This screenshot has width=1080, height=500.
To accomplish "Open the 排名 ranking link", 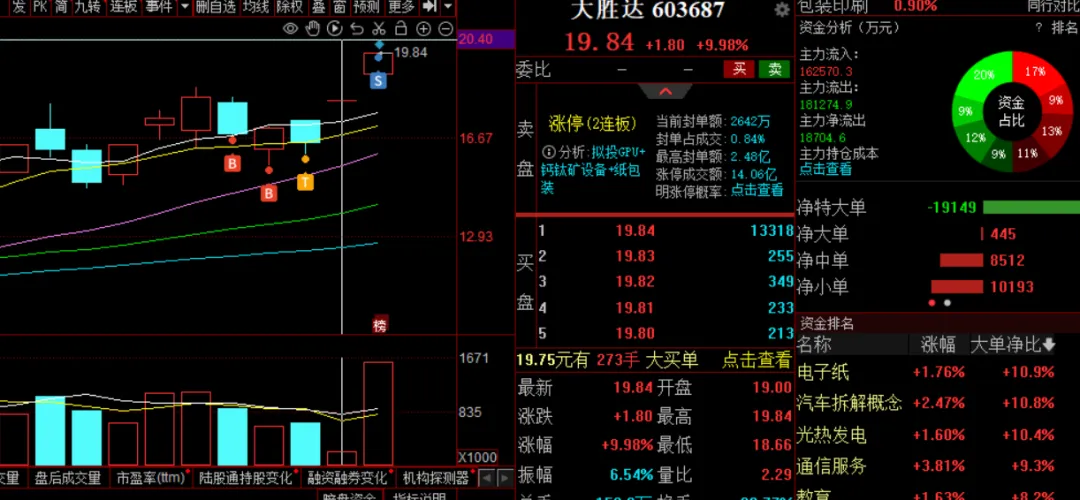I will coord(1064,28).
